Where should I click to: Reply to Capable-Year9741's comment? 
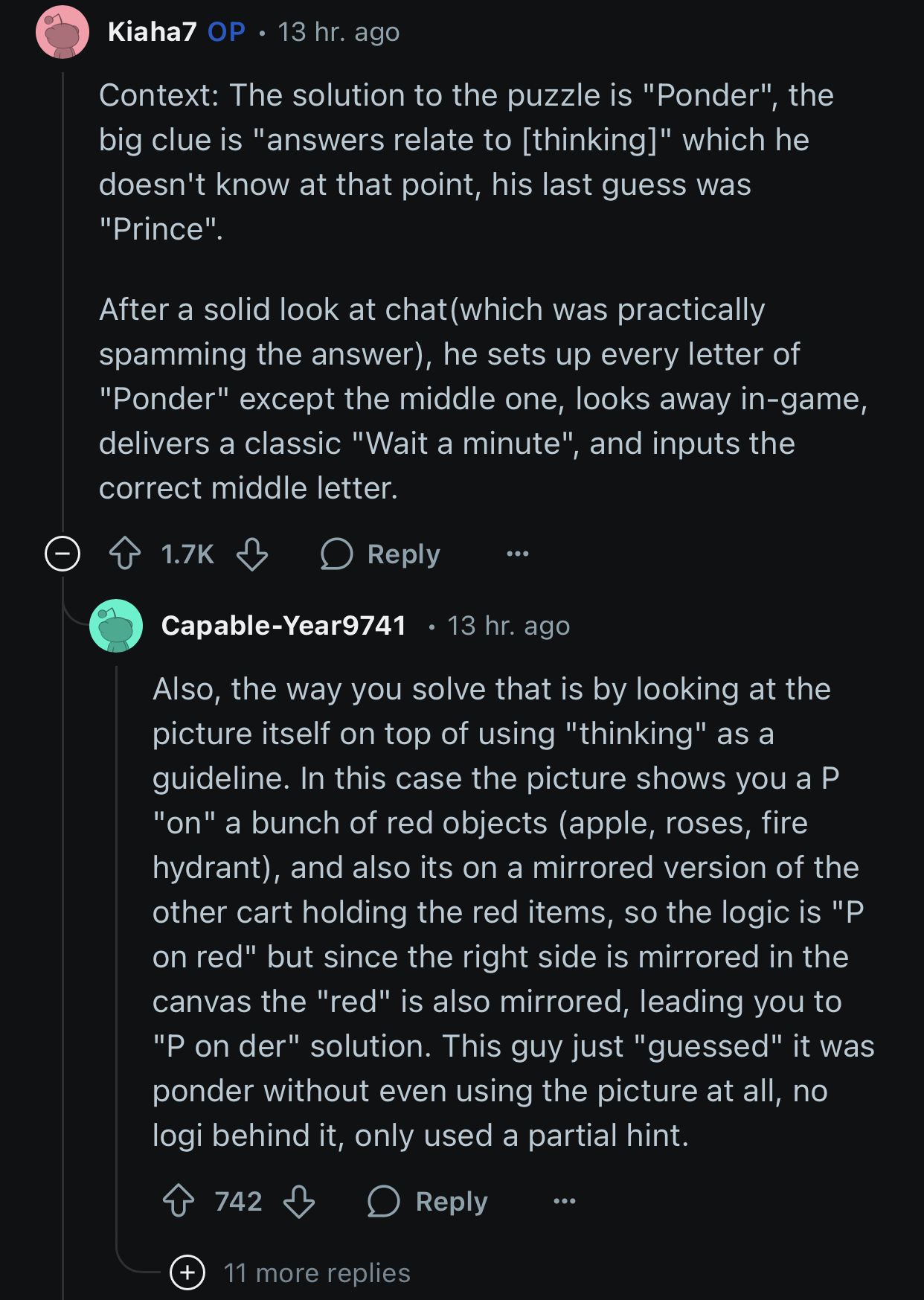pos(428,1201)
